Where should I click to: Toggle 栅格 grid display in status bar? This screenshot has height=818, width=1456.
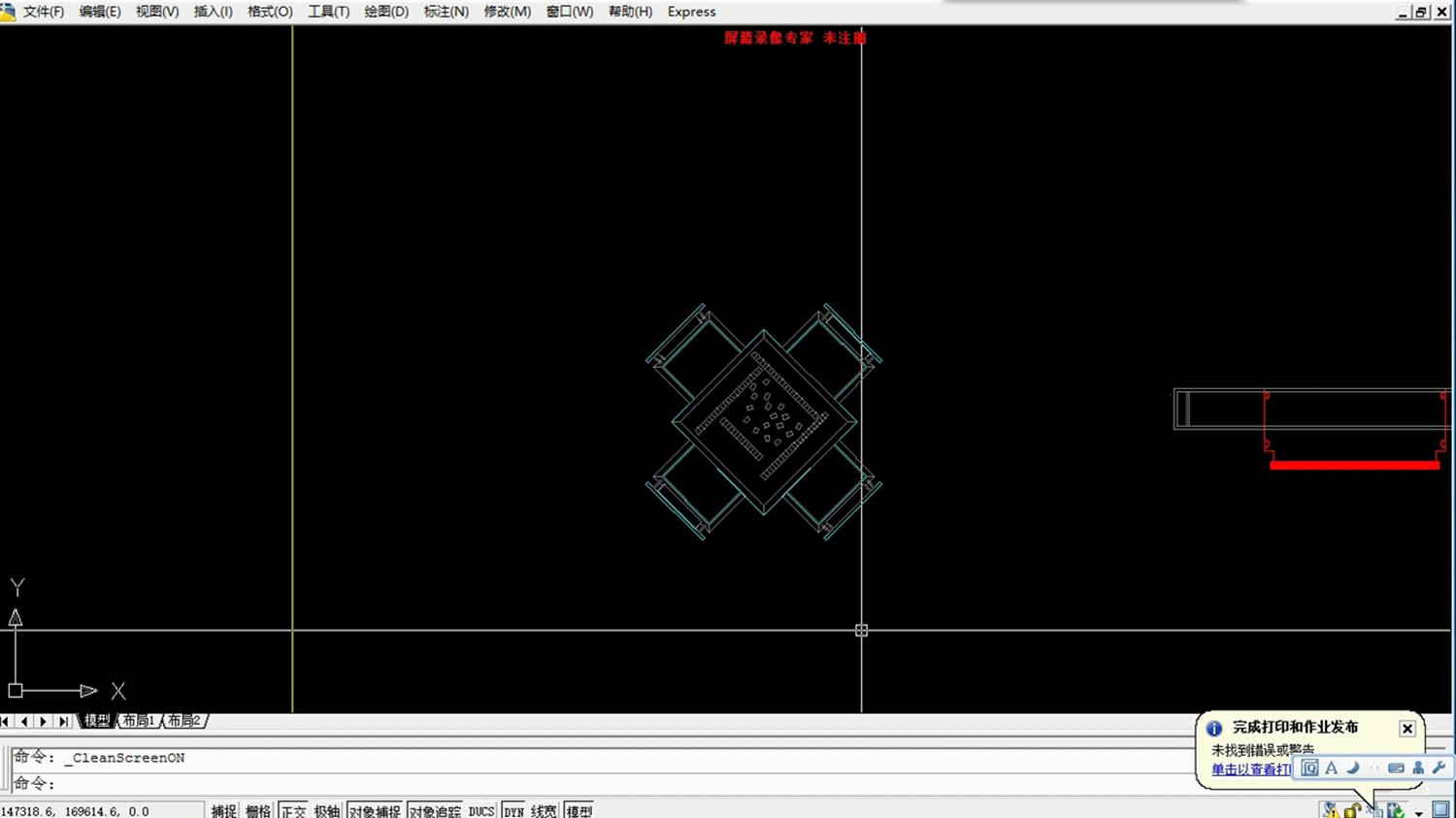pyautogui.click(x=258, y=810)
